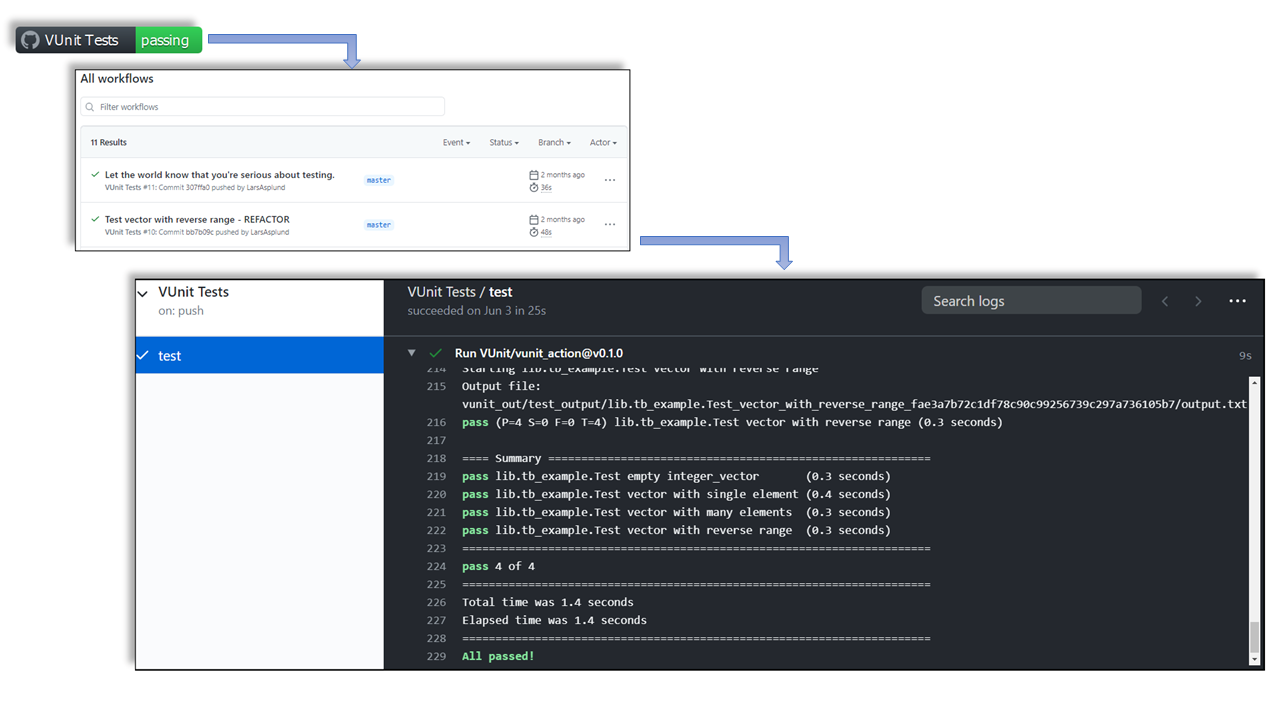Viewport: 1280px width, 720px height.
Task: Click the VUnit Tests breadcrumb in the log header
Action: pos(441,292)
